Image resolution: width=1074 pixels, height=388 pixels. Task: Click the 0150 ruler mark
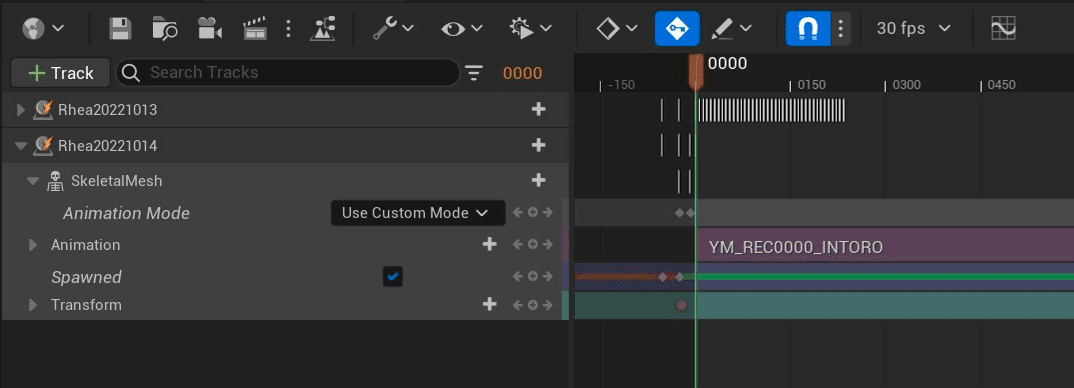click(x=811, y=85)
